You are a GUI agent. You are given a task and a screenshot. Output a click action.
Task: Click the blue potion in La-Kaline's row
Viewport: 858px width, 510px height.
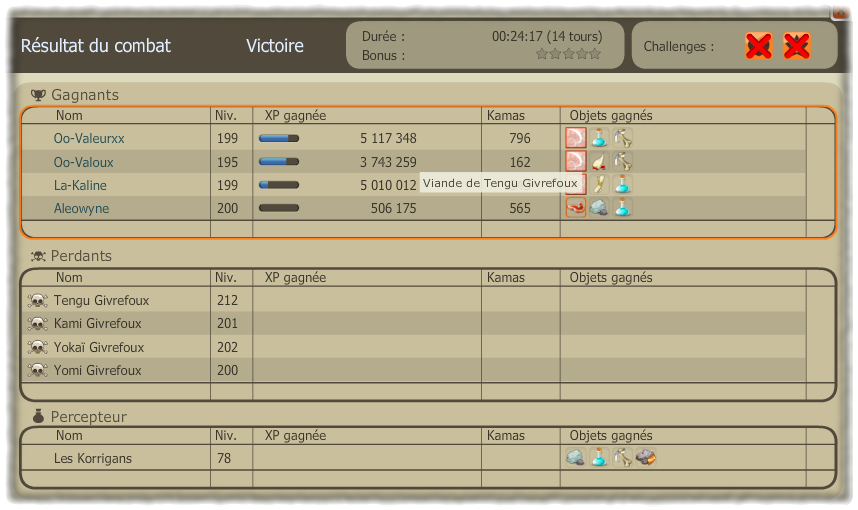click(623, 185)
